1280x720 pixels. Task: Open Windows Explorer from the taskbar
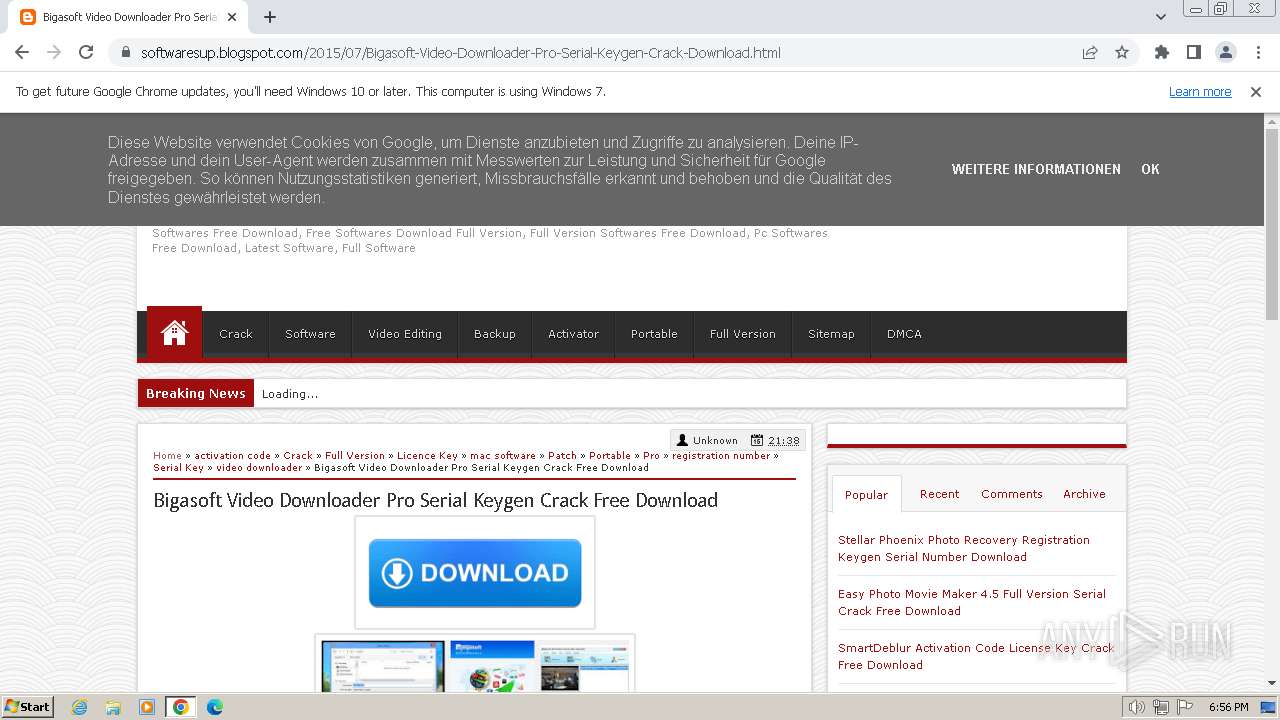coord(113,707)
